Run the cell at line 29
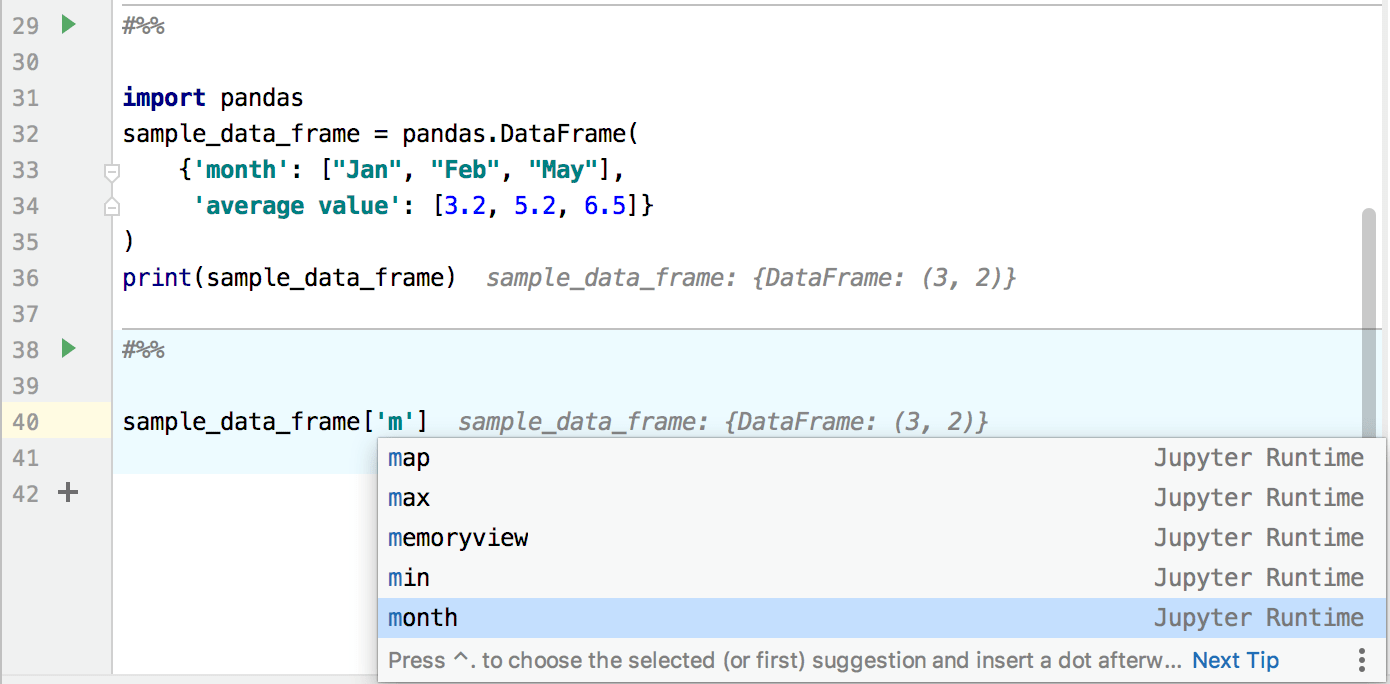 coord(67,26)
